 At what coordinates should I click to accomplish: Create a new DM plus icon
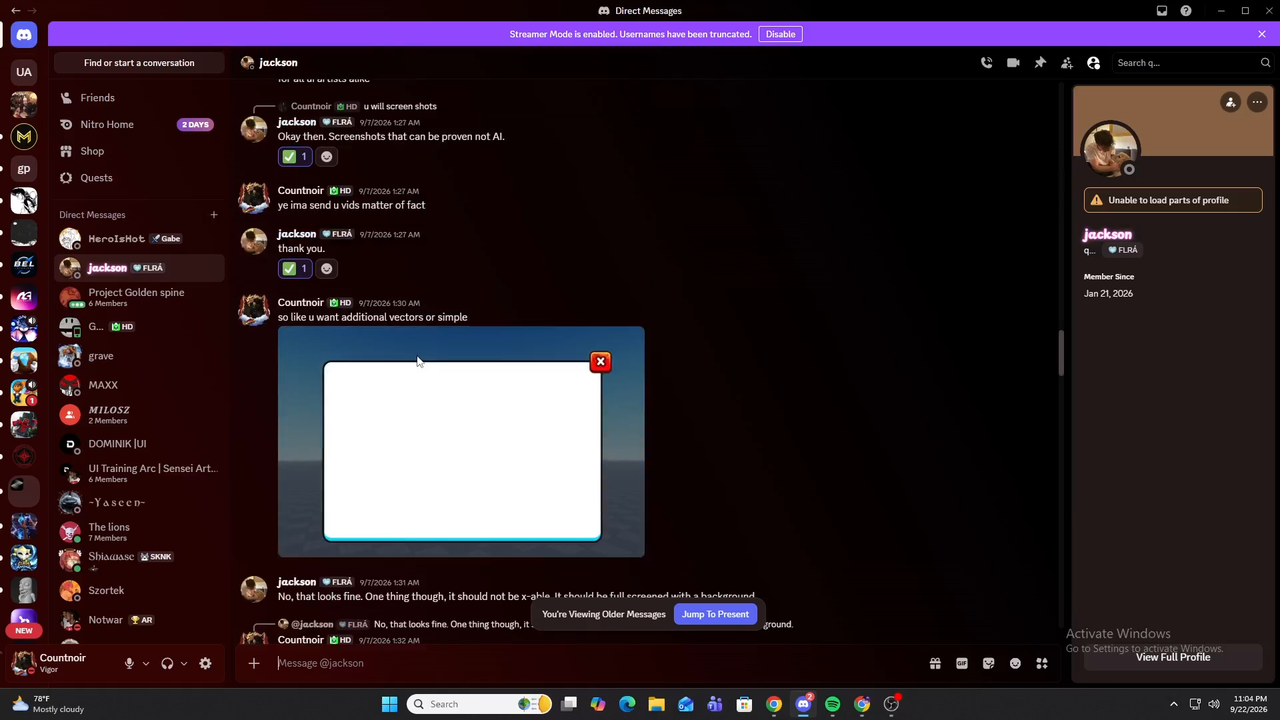[x=213, y=215]
